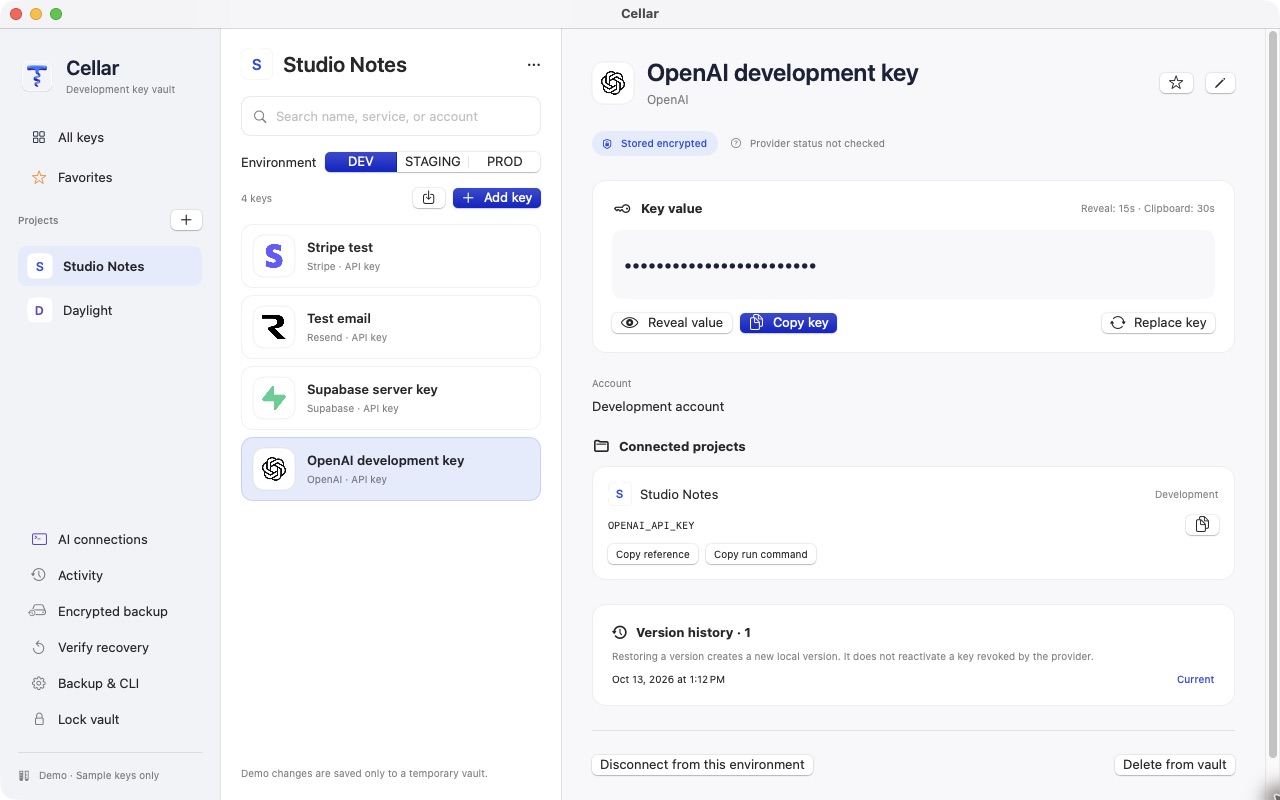1280x800 pixels.
Task: Click the Add key button
Action: tap(497, 198)
